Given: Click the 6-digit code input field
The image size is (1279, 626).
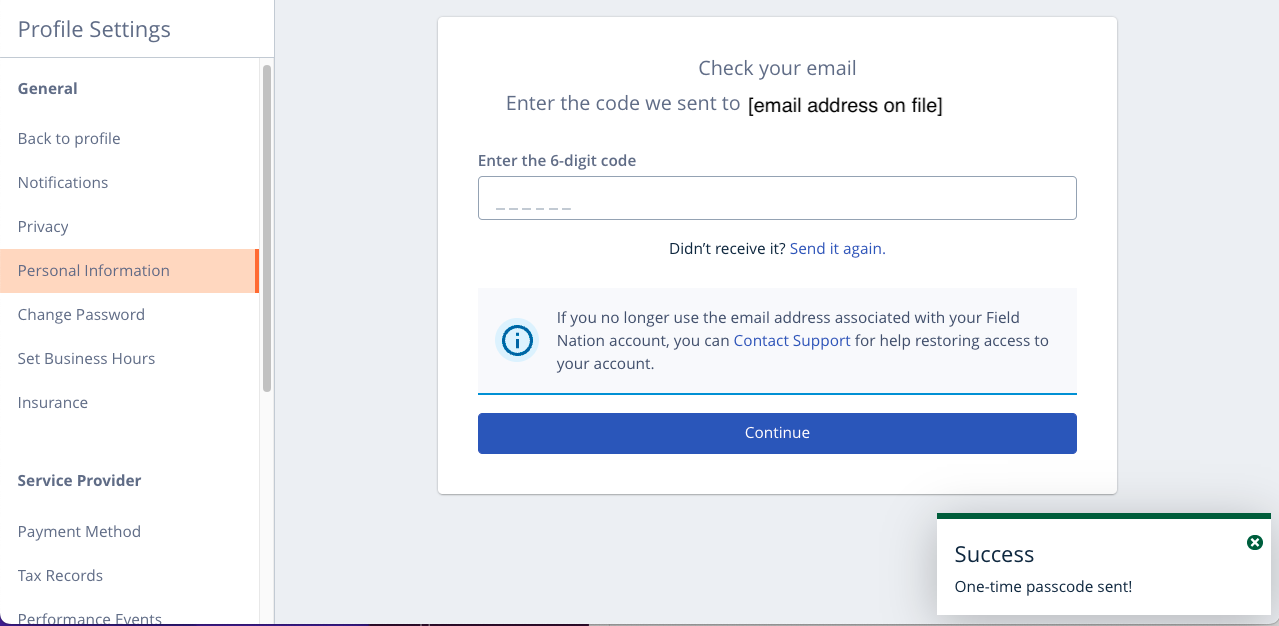Looking at the screenshot, I should click(x=777, y=197).
